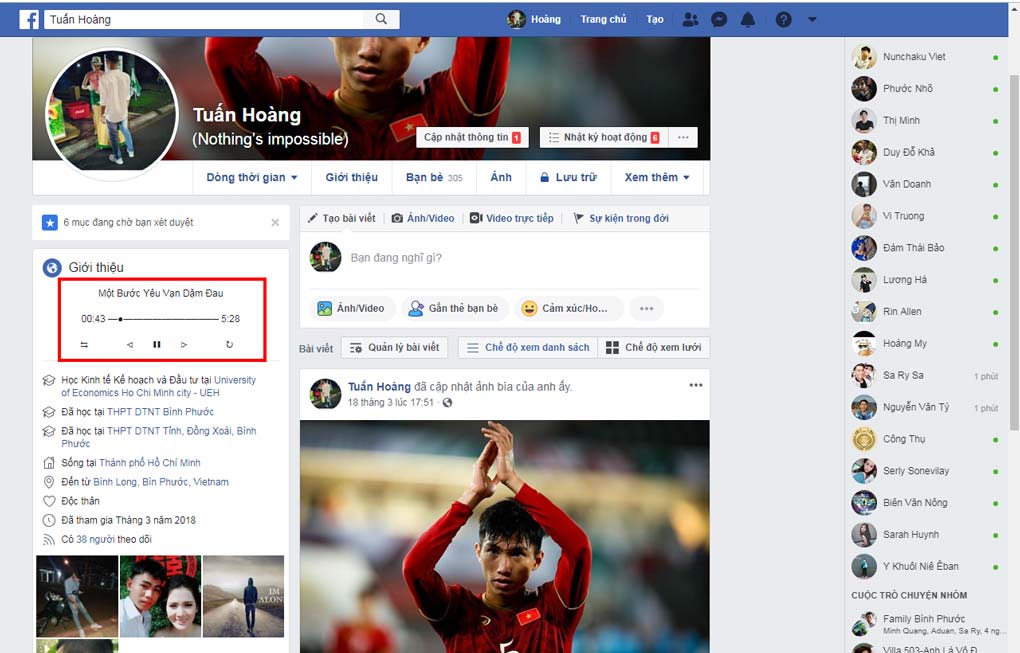
Task: Open the Friend requests icon
Action: pos(690,18)
